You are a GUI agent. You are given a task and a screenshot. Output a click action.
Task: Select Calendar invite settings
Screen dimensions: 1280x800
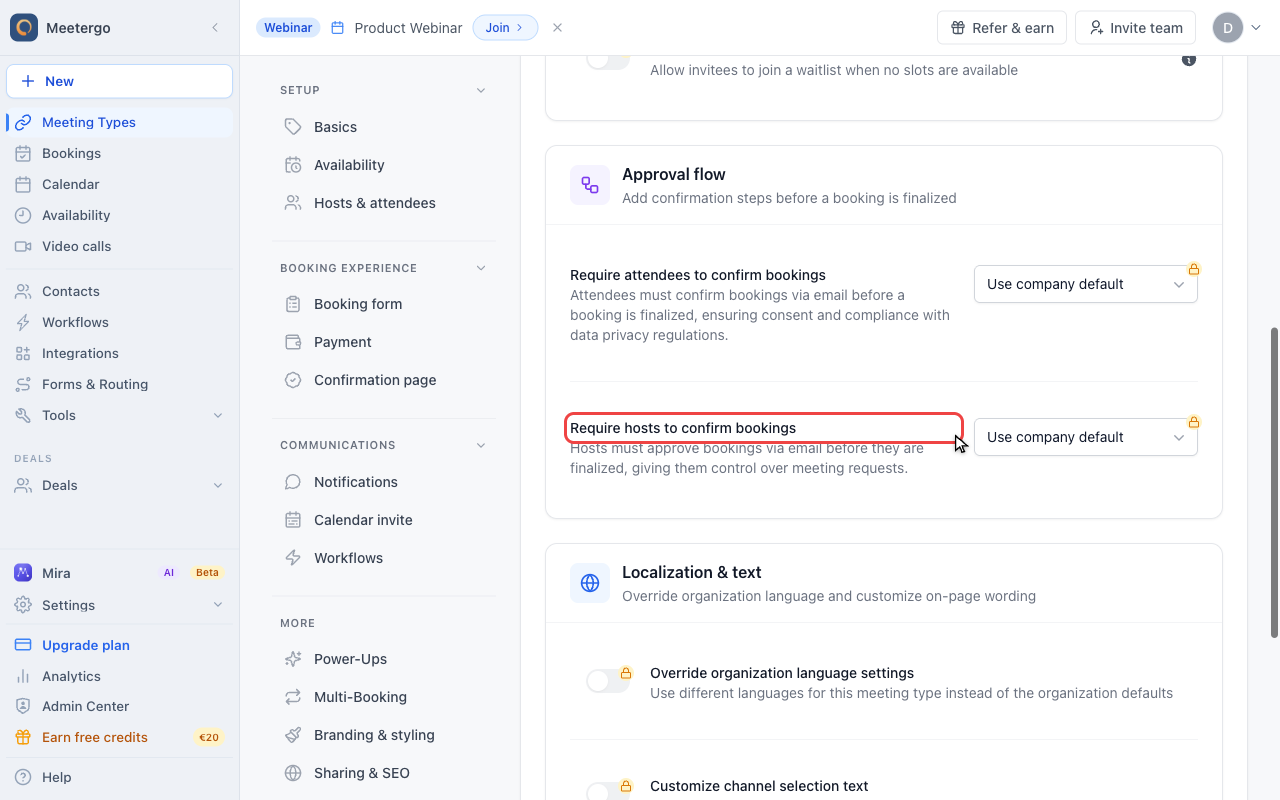click(x=384, y=520)
